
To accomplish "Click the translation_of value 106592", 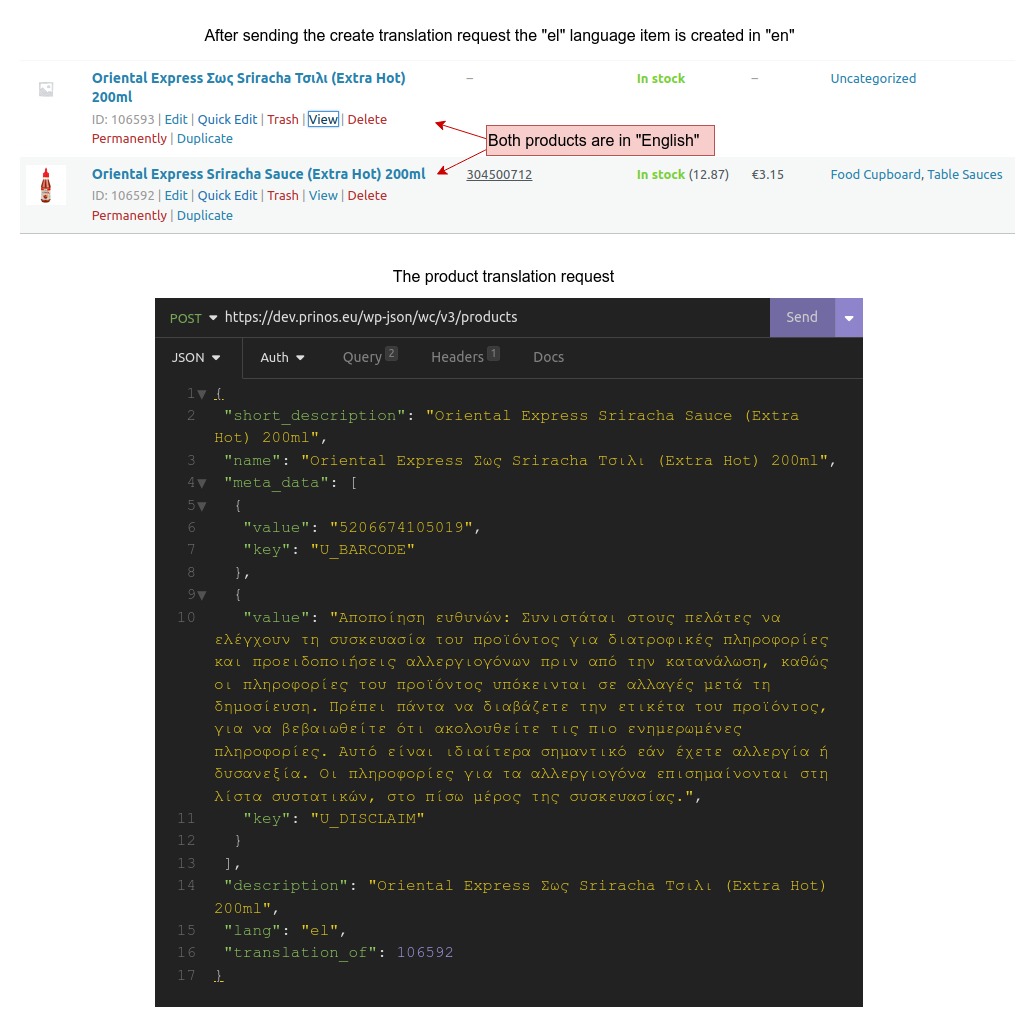I will (424, 952).
